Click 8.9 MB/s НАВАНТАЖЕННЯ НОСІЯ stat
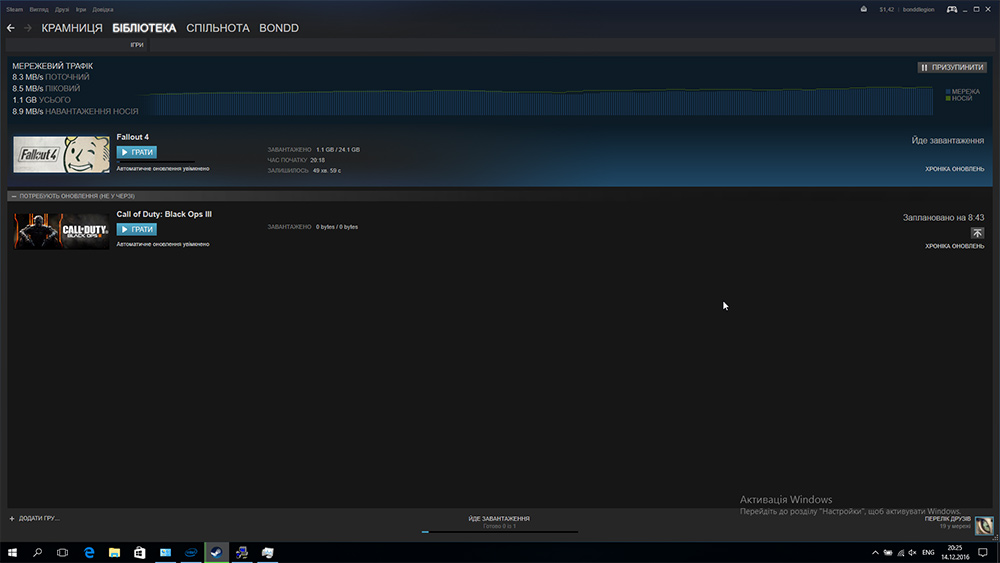This screenshot has height=563, width=1000. (75, 112)
